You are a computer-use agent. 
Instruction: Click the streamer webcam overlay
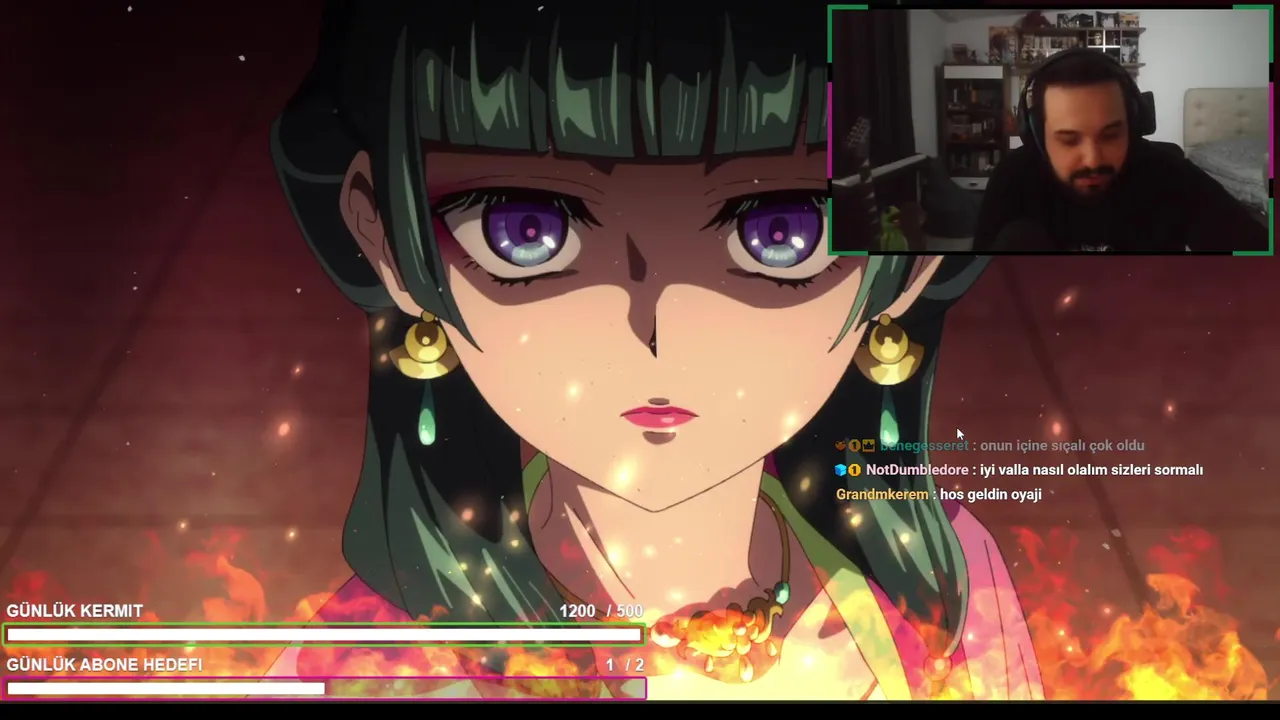[x=1050, y=130]
